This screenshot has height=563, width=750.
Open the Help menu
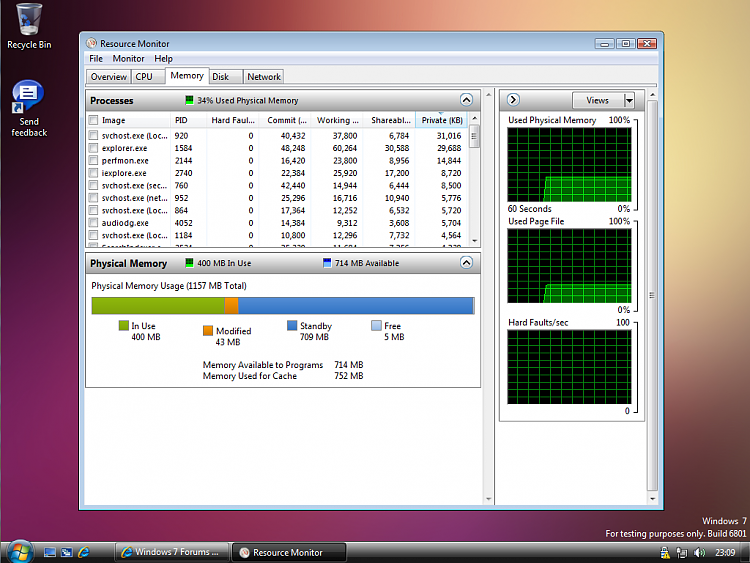coord(163,58)
